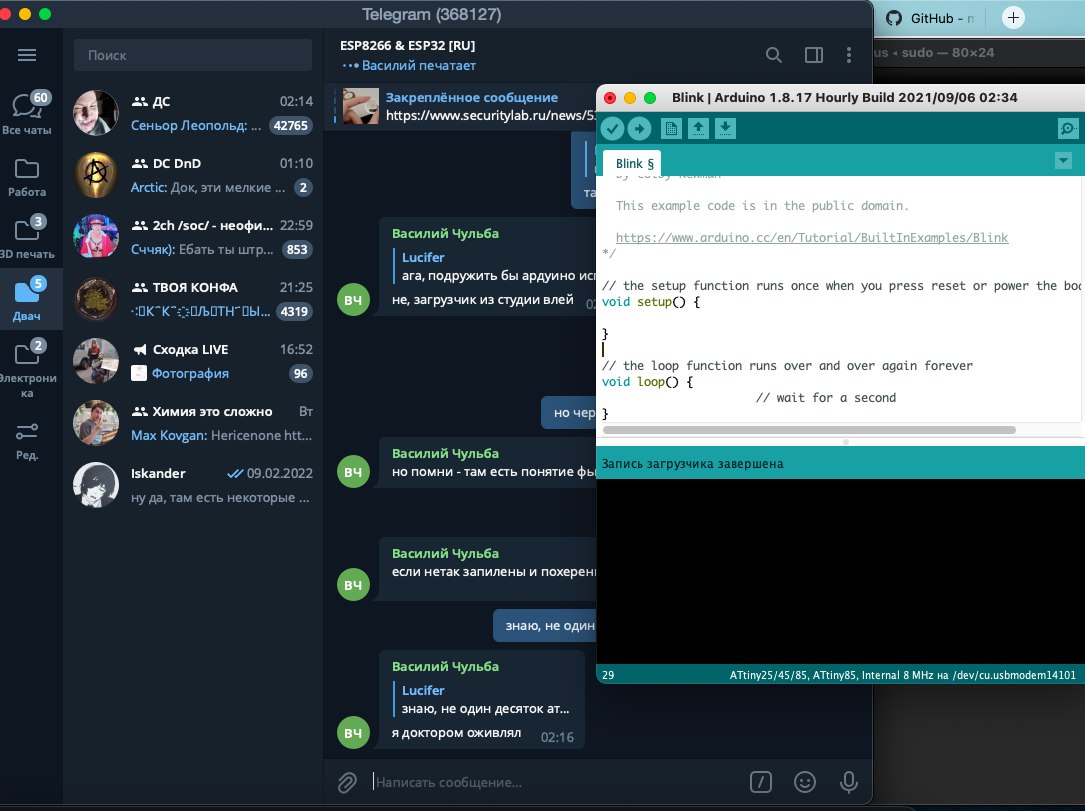Open the Iskander chat
The image size is (1085, 811).
(x=193, y=485)
